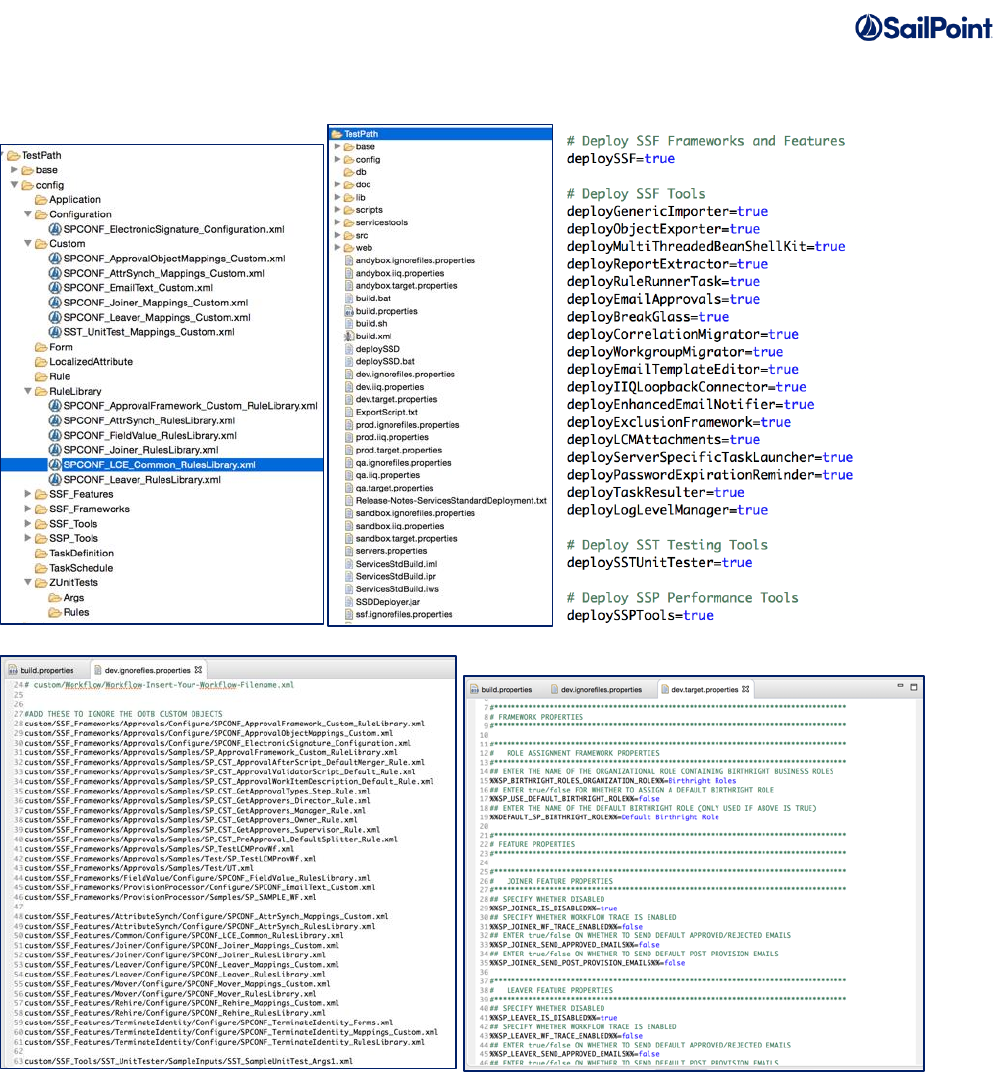The width and height of the screenshot is (1005, 1072).
Task: Select prod.target.properties file
Action: pyautogui.click(x=398, y=451)
